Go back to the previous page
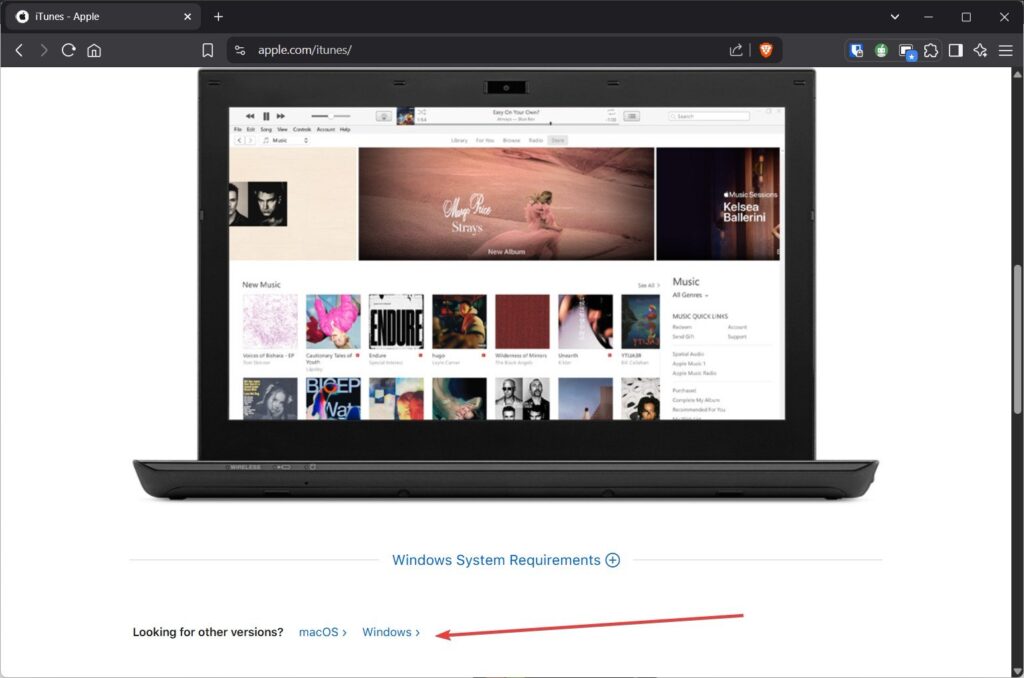 [x=19, y=50]
